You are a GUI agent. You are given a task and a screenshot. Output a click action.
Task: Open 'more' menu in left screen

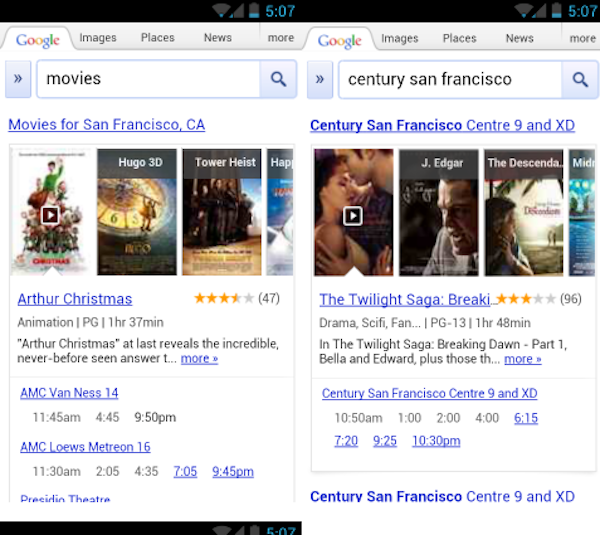tap(281, 38)
